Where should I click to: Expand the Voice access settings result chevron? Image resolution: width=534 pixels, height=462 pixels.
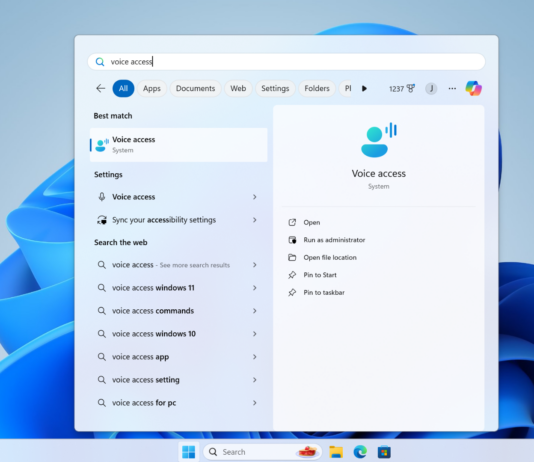click(x=254, y=197)
